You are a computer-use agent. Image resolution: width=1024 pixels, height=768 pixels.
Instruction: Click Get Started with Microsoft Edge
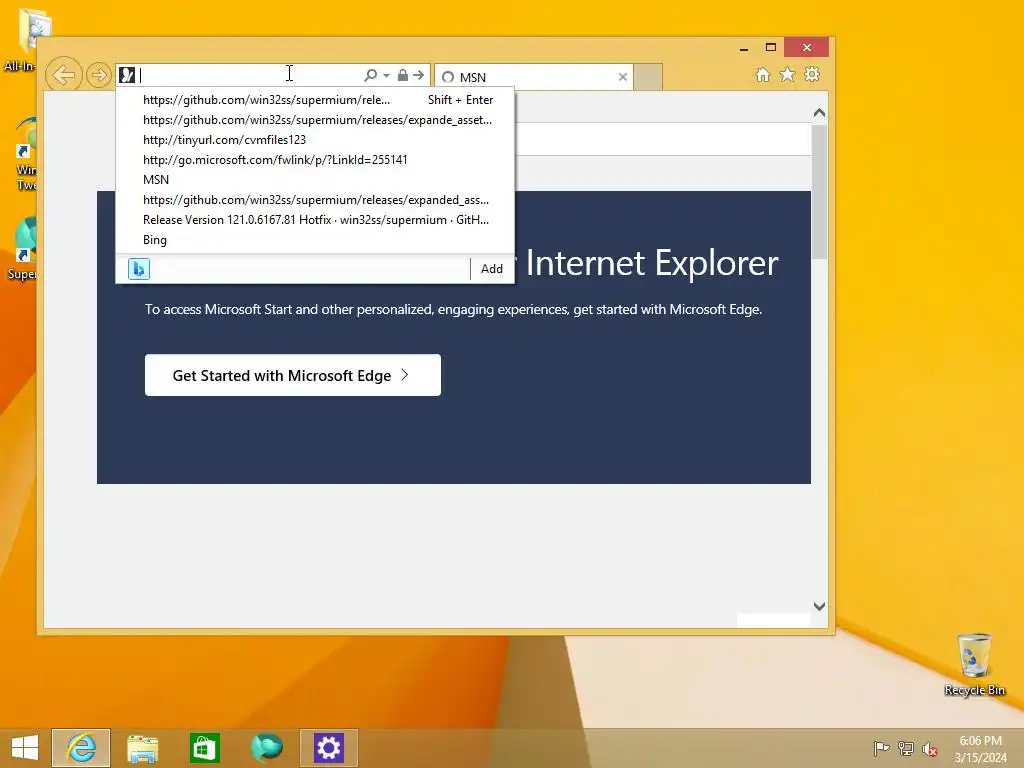coord(293,375)
